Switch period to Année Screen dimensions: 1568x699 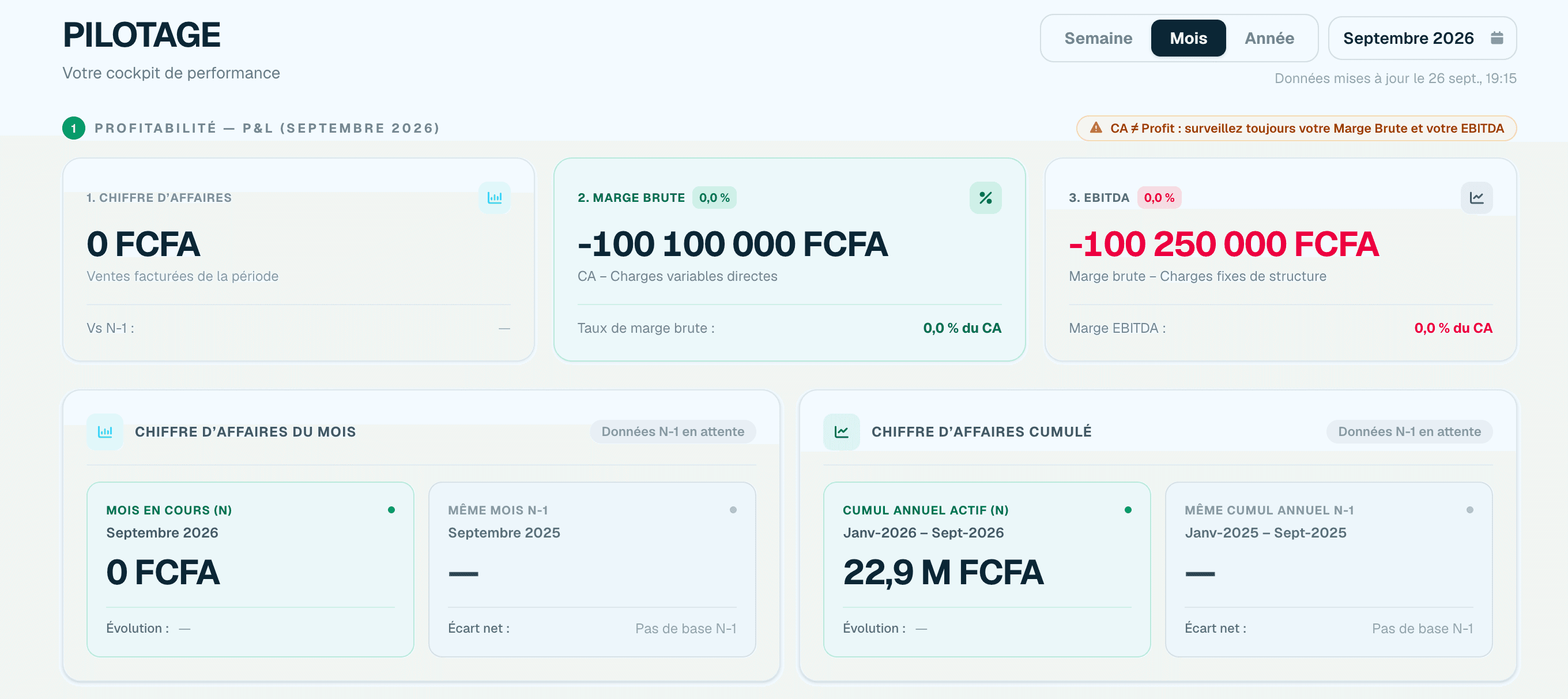pyautogui.click(x=1269, y=39)
